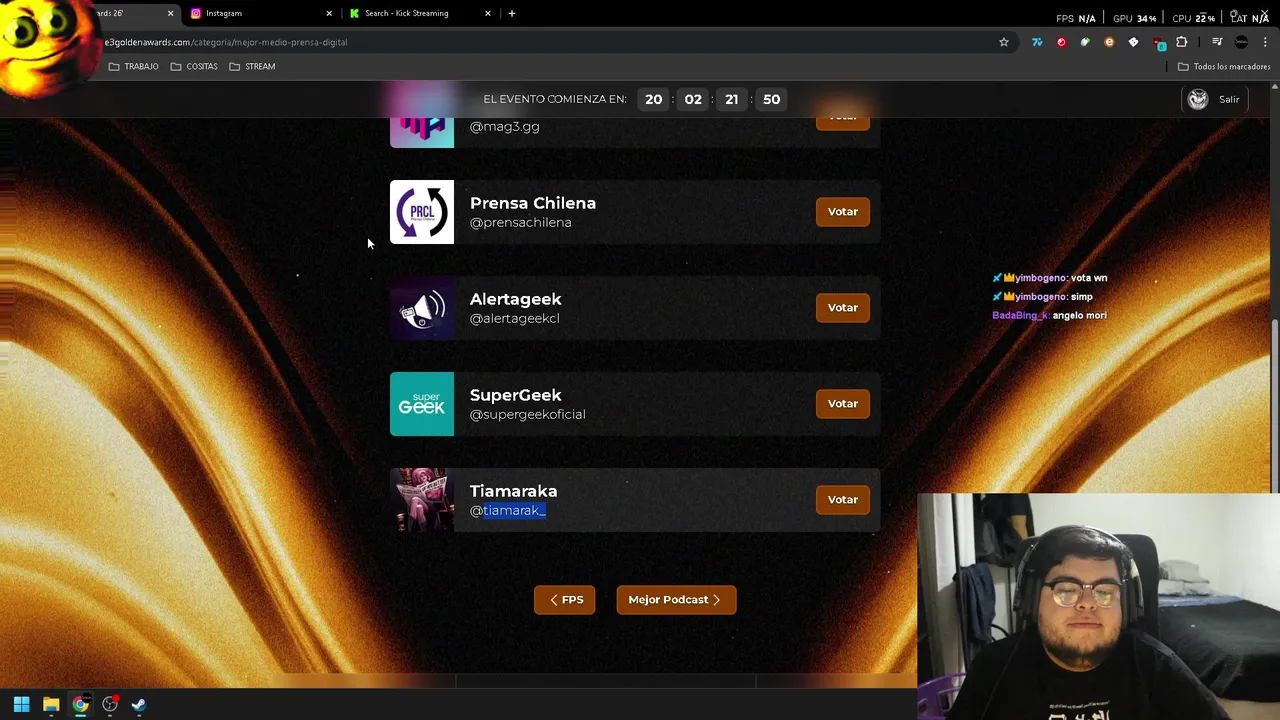
Task: Open the @supergeekoficial handle
Action: (528, 414)
